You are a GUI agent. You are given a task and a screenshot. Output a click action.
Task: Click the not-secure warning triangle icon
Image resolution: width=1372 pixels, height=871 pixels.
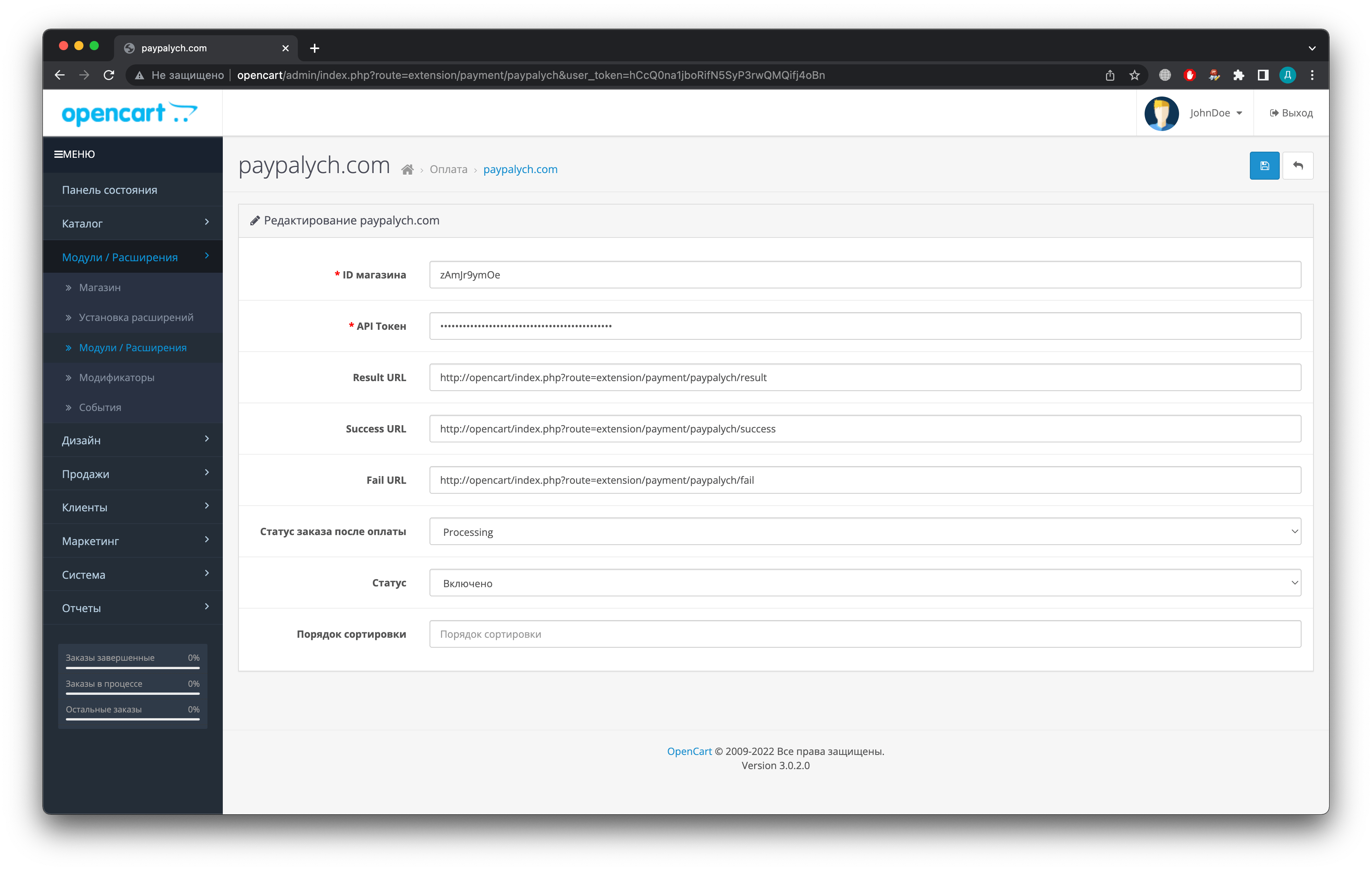(139, 75)
